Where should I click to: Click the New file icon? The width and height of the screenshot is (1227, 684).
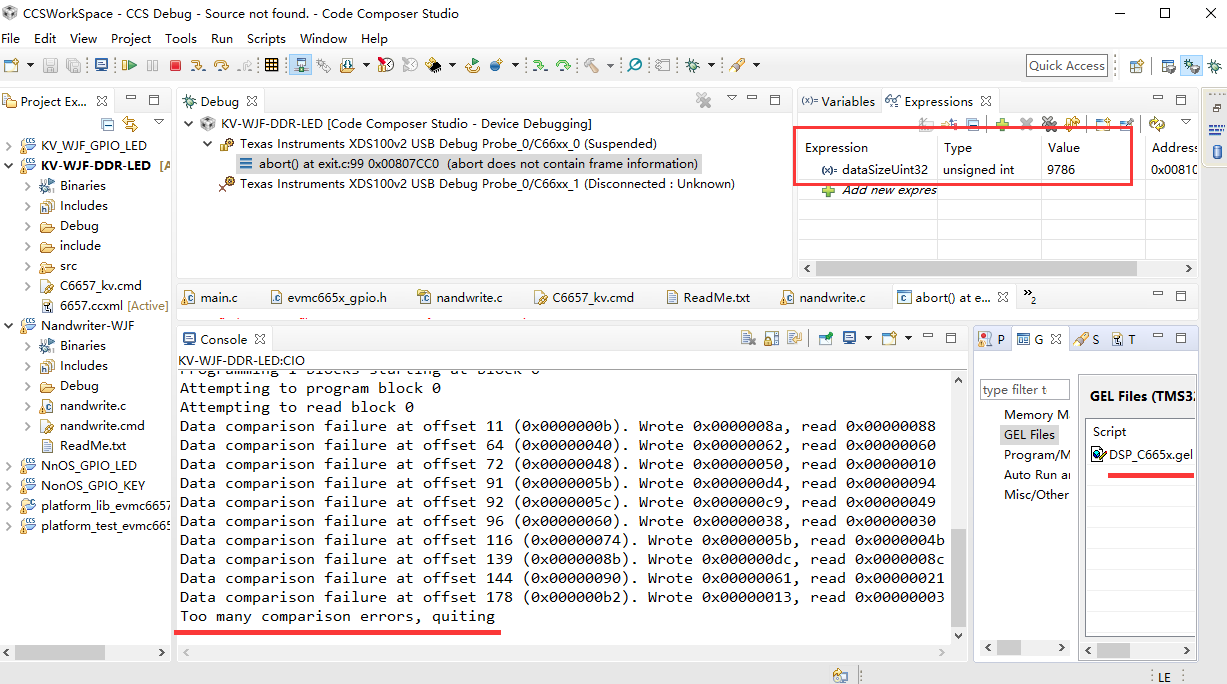[12, 65]
